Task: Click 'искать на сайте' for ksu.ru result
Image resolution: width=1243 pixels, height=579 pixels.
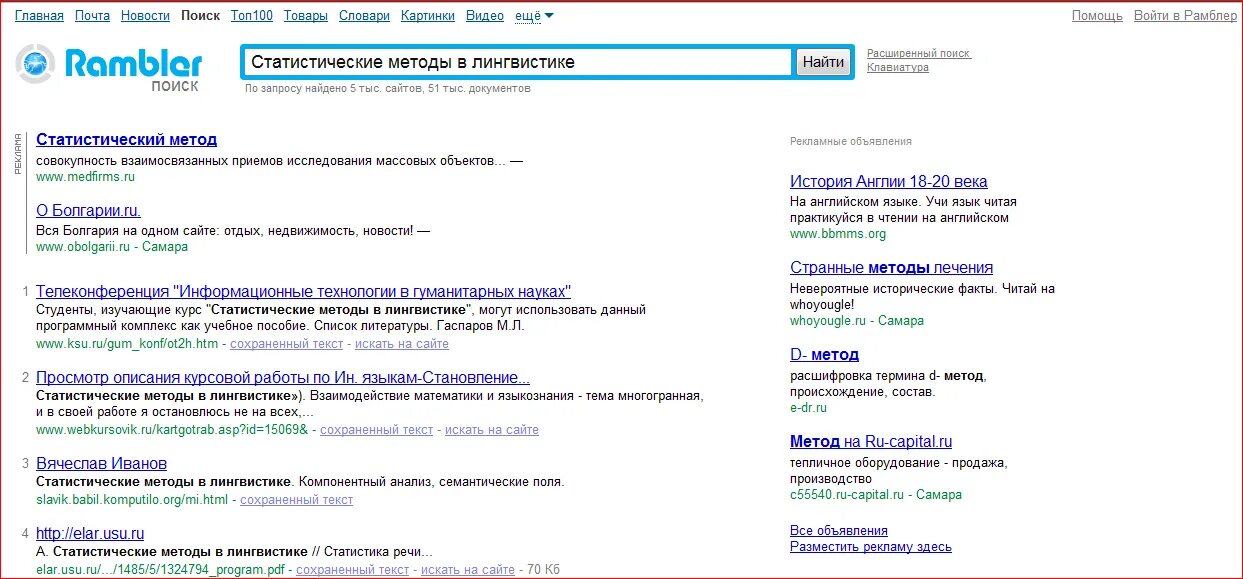Action: [x=402, y=344]
